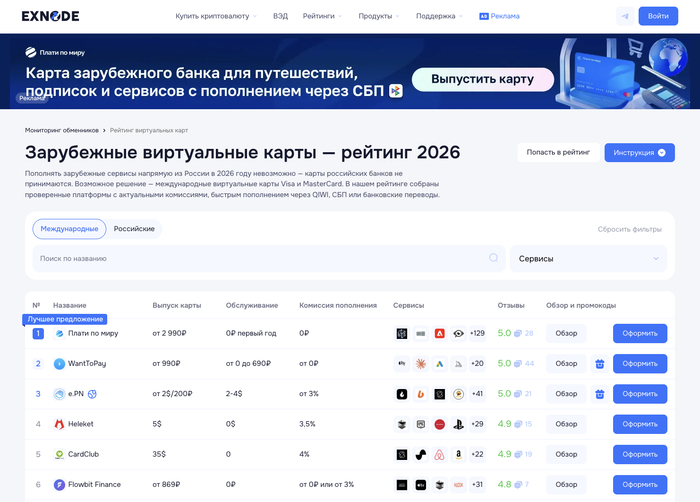Click the globe badge next to e.PN
This screenshot has height=502, width=700.
(92, 394)
